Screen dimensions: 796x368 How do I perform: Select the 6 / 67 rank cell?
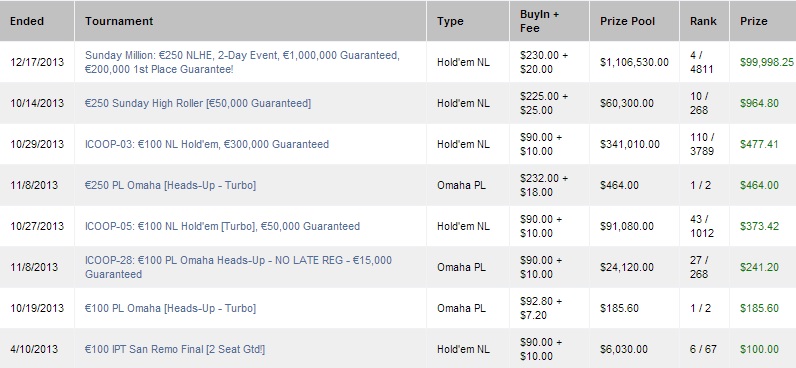tap(703, 349)
